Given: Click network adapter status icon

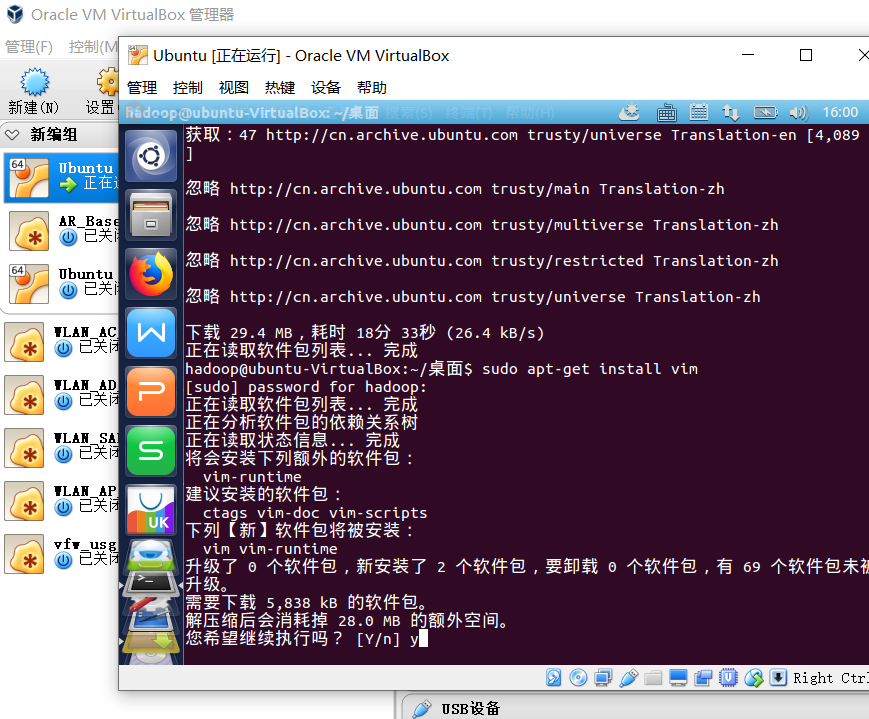Looking at the screenshot, I should click(603, 677).
